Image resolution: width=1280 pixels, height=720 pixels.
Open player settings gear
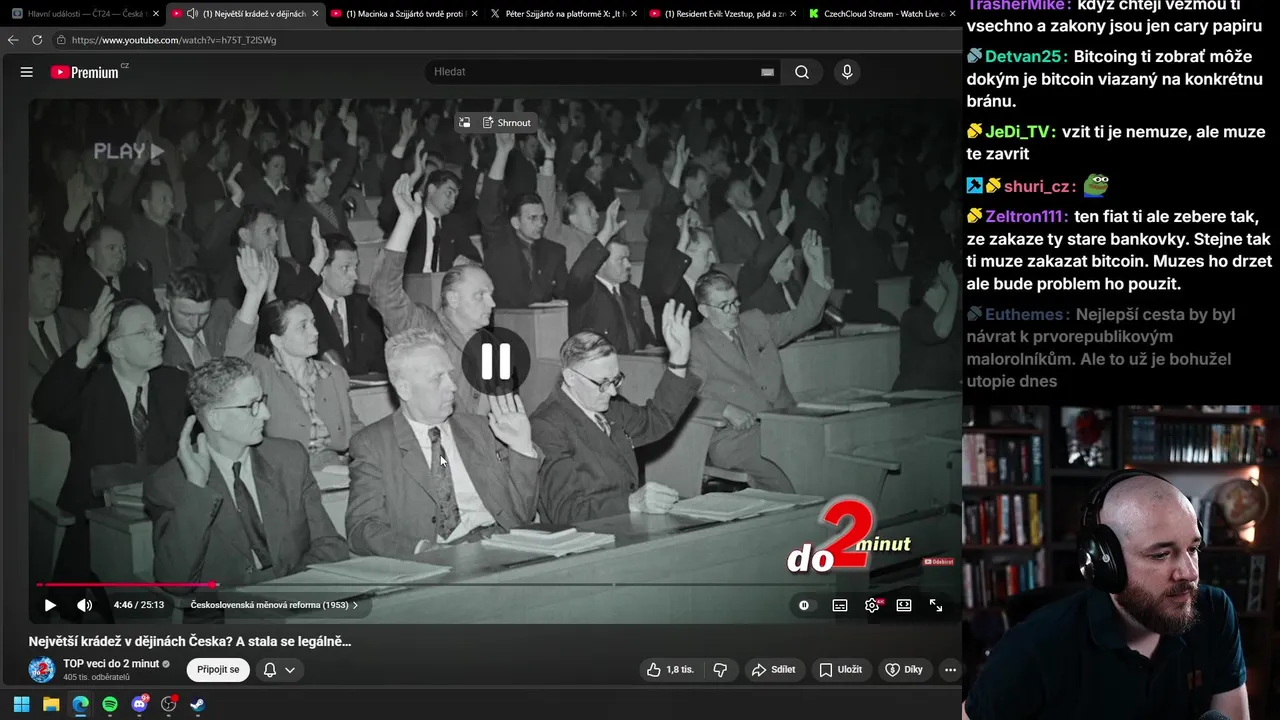[872, 605]
